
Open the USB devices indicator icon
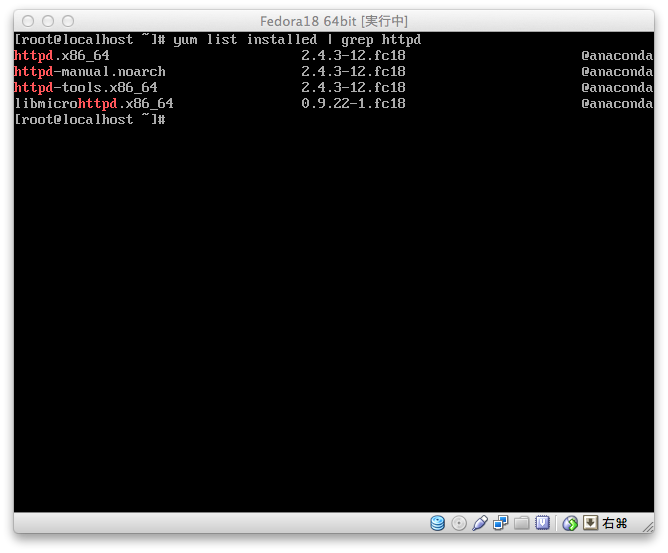point(480,523)
